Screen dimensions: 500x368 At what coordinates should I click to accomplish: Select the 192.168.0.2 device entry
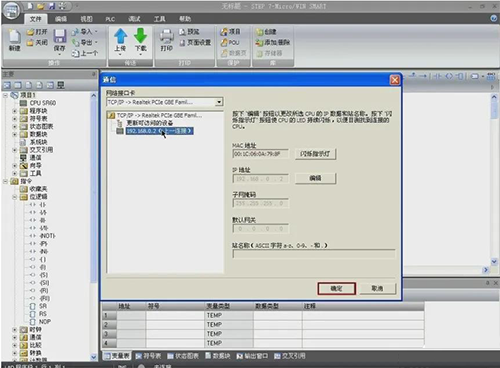[159, 131]
